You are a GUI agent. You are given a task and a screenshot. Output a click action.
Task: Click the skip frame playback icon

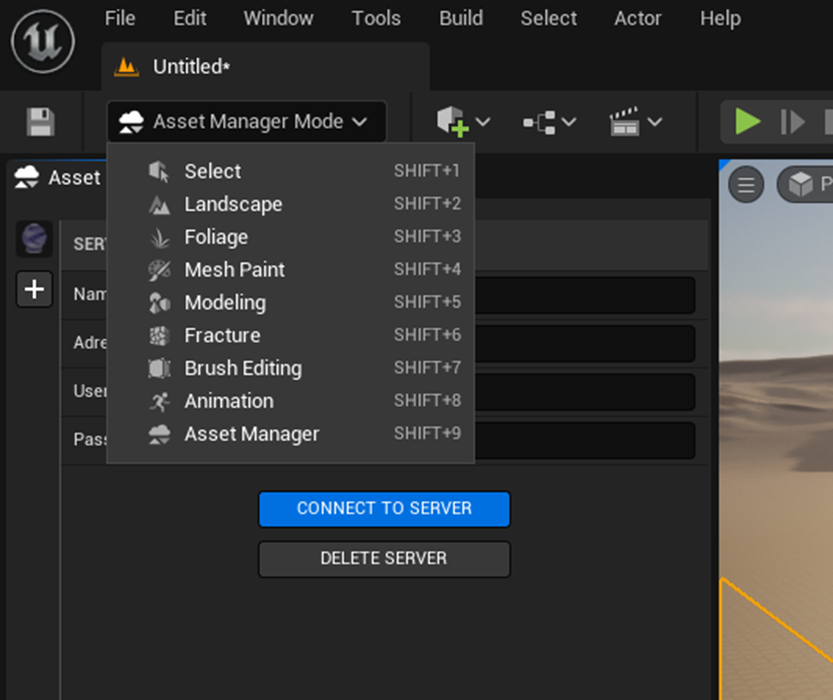793,122
